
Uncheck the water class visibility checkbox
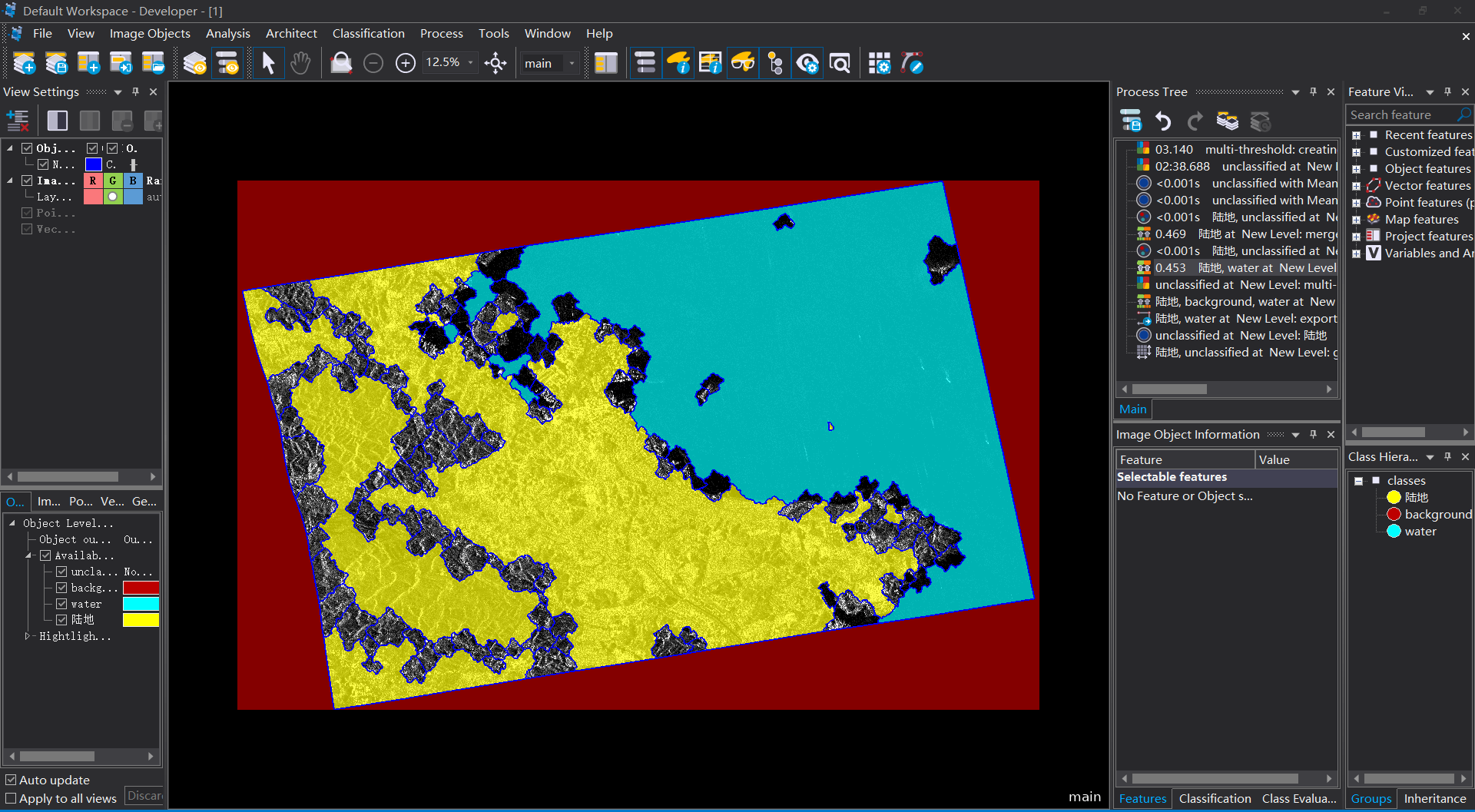[x=61, y=604]
